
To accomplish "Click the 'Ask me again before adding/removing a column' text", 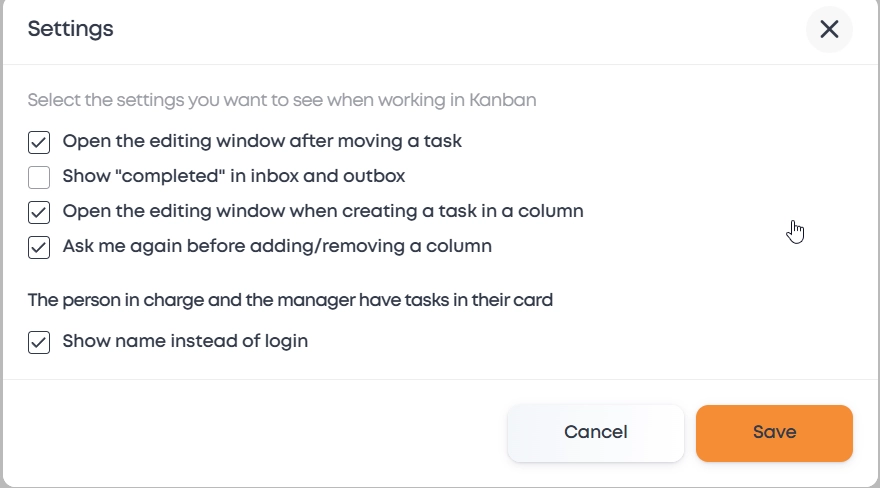I will [277, 246].
